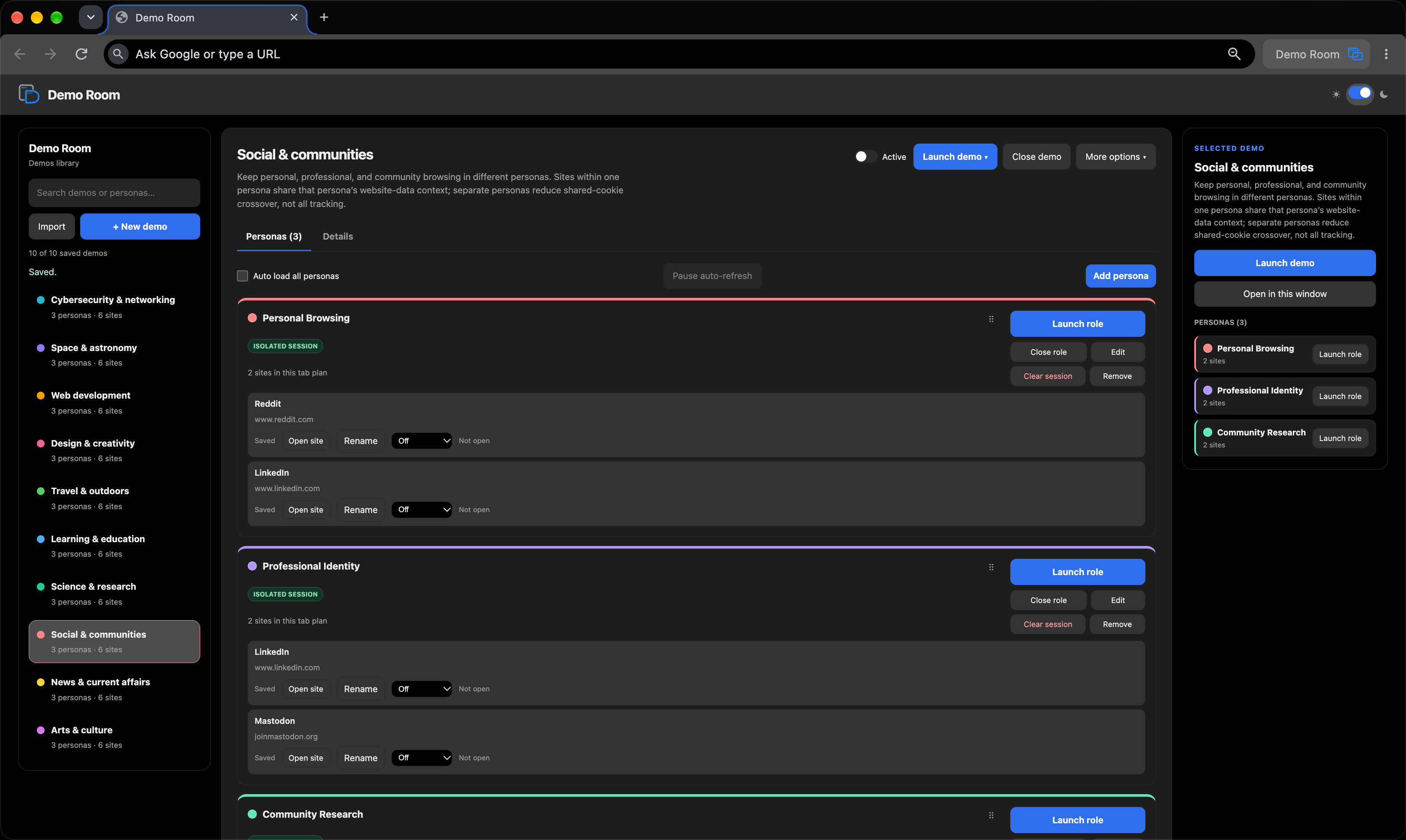Open Reddit's Off dropdown in Personal Browsing

422,441
